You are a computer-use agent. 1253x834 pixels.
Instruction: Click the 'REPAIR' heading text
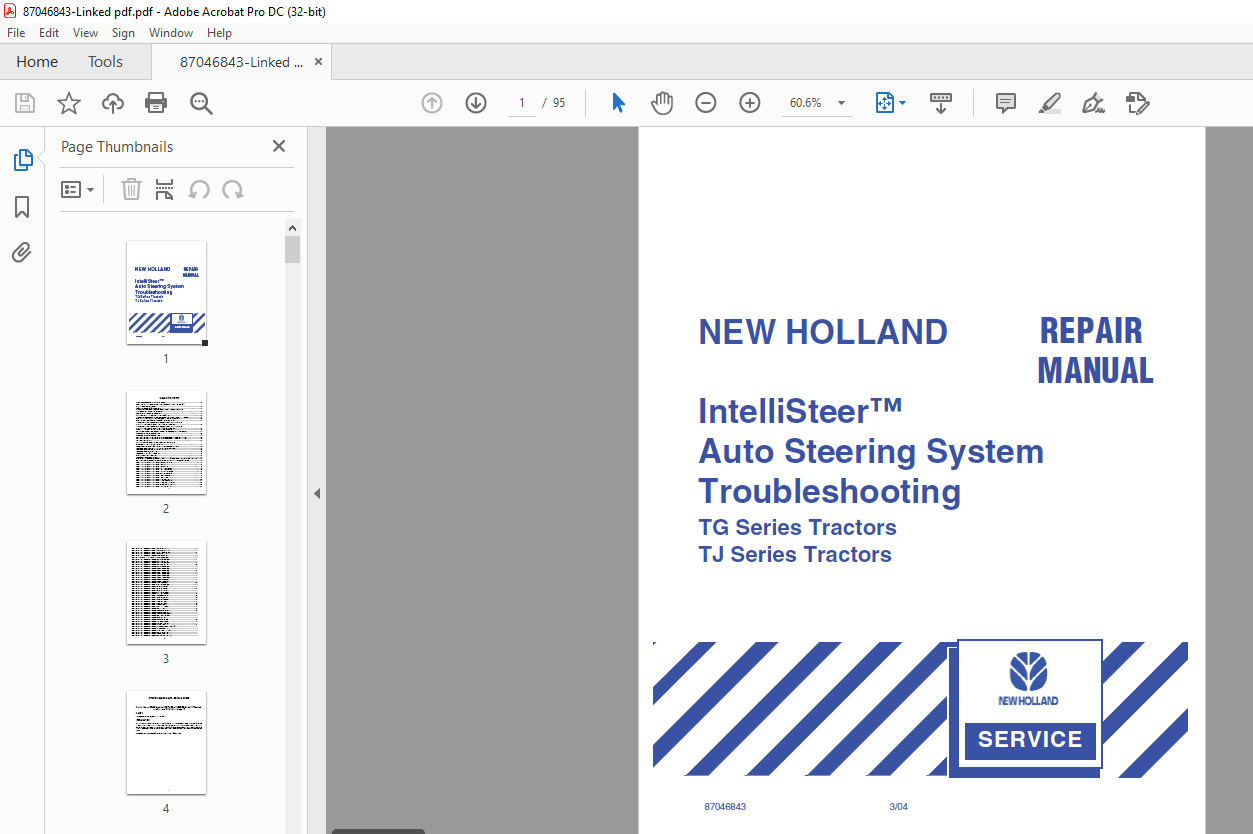click(x=1091, y=331)
